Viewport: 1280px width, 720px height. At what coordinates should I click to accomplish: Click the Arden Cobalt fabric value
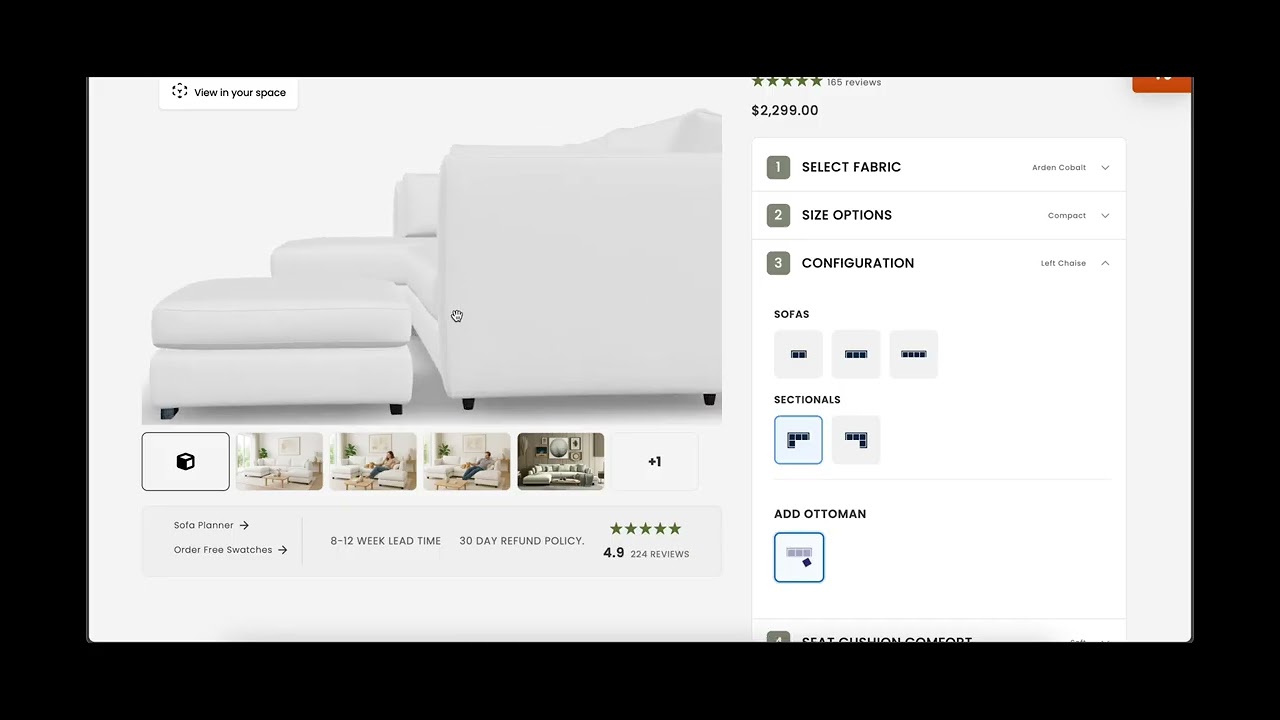click(1059, 168)
